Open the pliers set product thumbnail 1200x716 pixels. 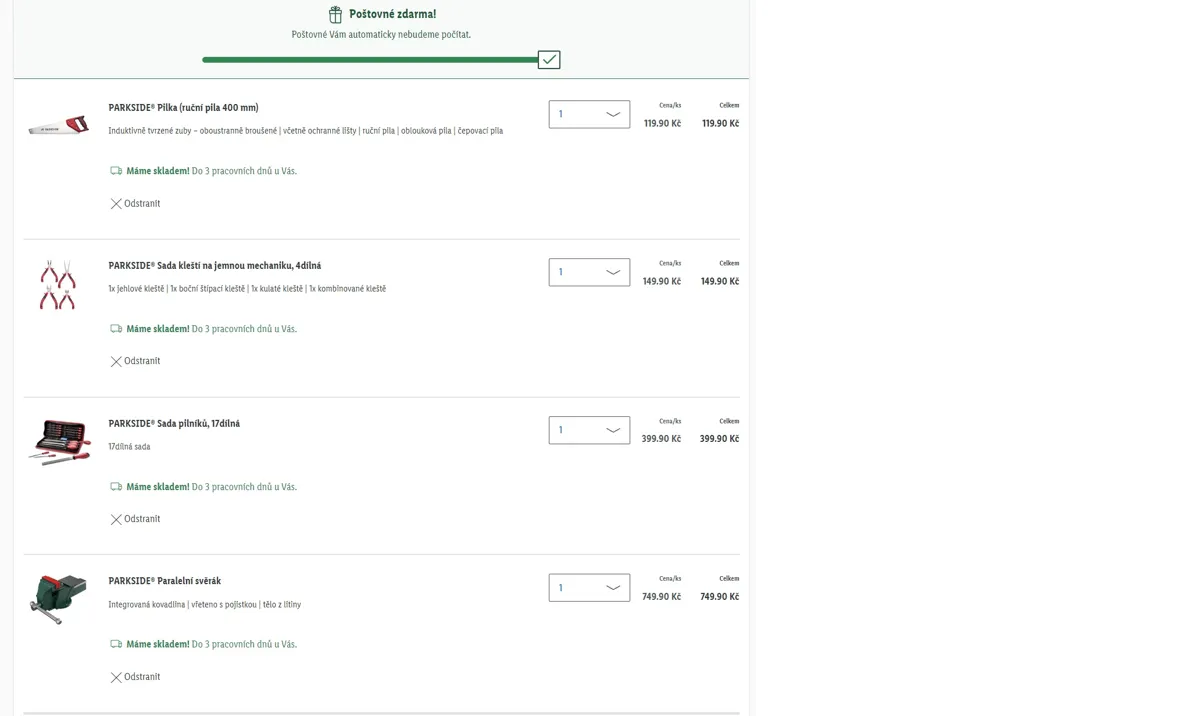click(58, 285)
